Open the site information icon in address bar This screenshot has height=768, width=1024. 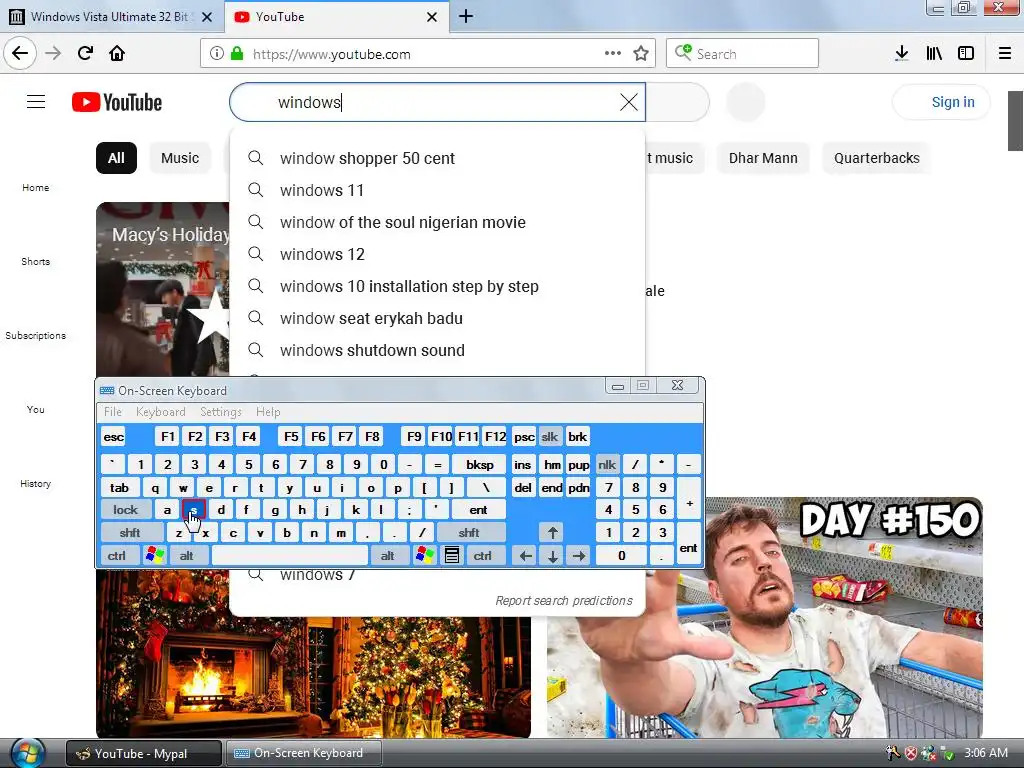pos(217,54)
